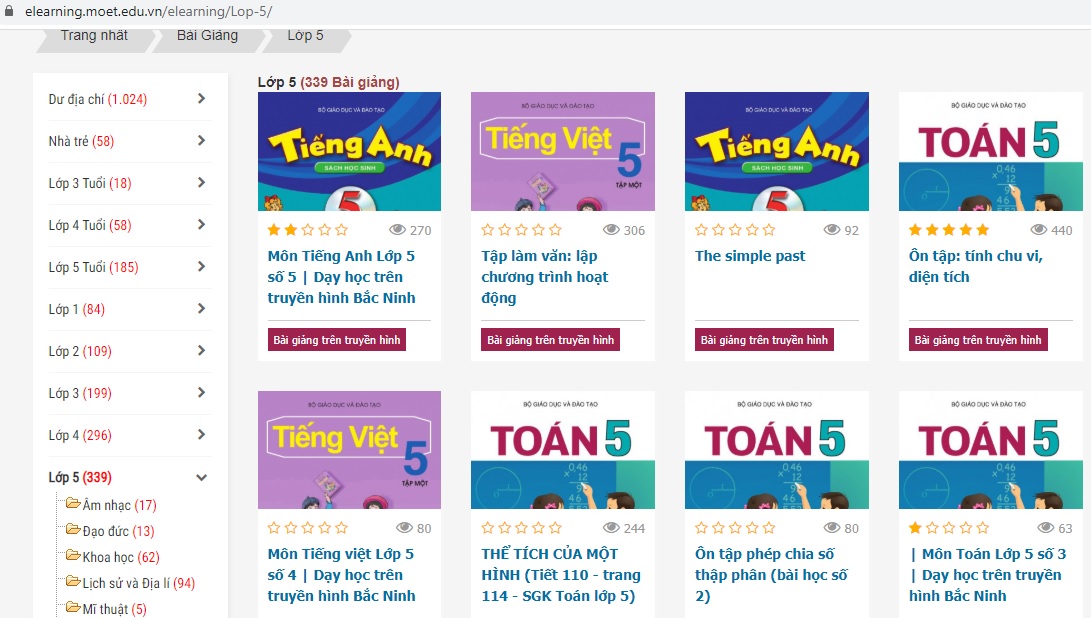Click Toán 5 cover of THỂ TÍCH CỦA MỘT HÌNH
The image size is (1091, 618).
coord(563,450)
